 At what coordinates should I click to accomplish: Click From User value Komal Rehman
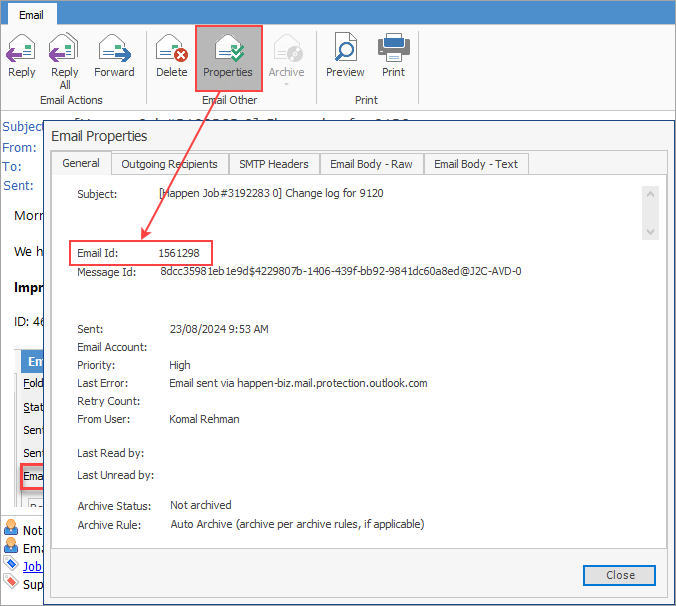tap(204, 419)
